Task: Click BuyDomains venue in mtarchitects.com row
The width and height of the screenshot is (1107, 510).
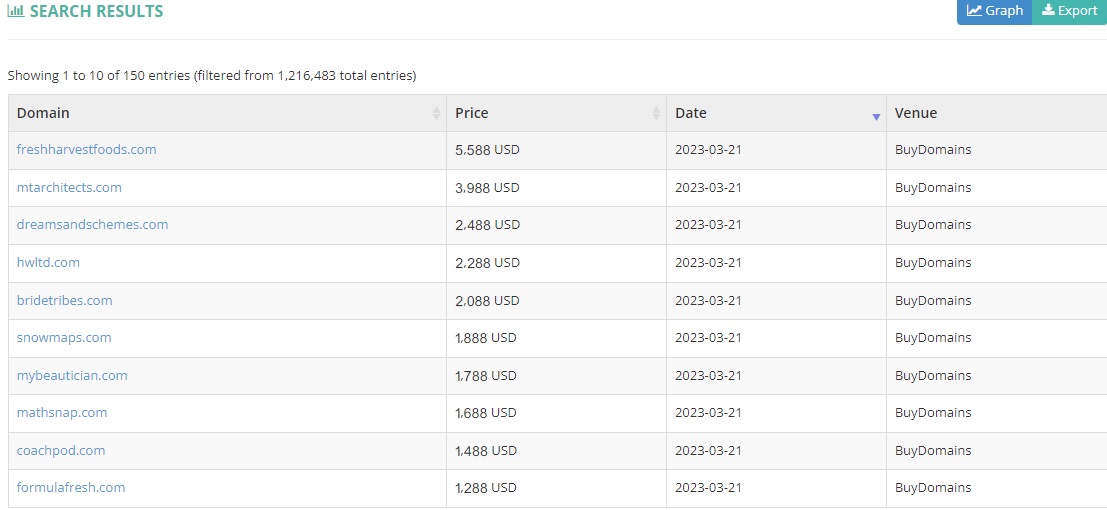Action: coord(933,187)
